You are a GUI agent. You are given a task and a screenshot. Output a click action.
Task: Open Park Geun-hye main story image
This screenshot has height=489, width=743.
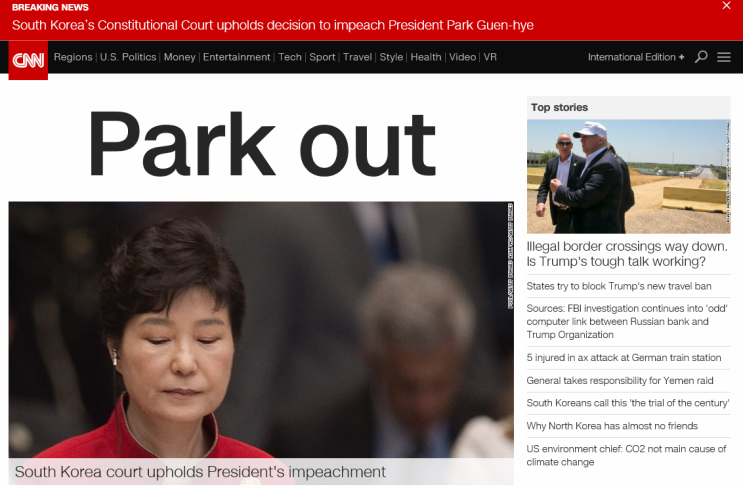pyautogui.click(x=261, y=330)
